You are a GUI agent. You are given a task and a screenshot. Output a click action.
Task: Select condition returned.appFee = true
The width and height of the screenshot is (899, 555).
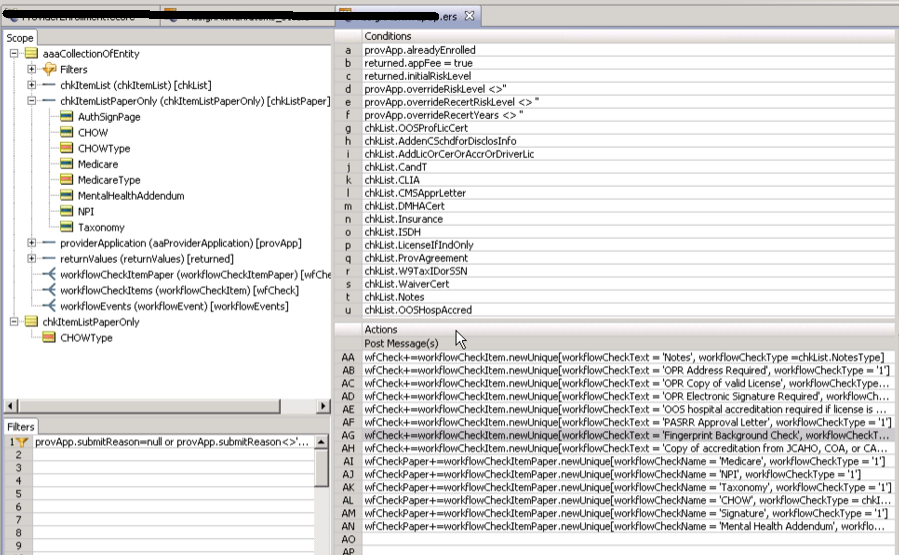[x=628, y=63]
